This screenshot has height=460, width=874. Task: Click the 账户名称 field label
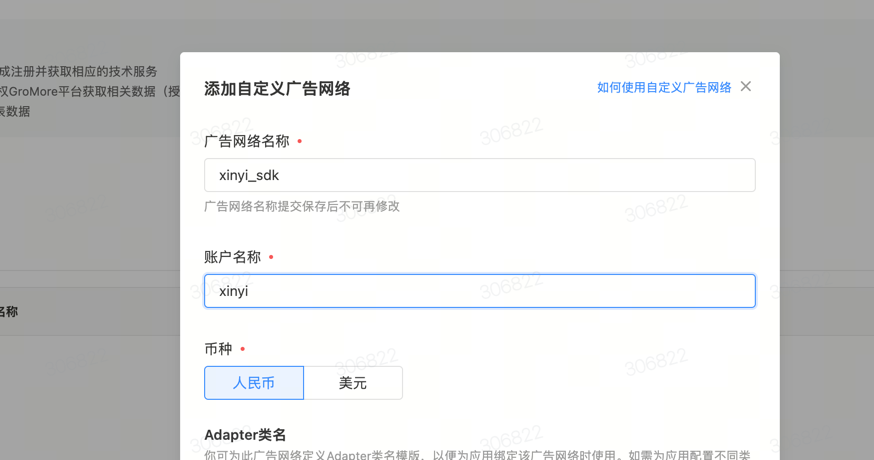233,257
